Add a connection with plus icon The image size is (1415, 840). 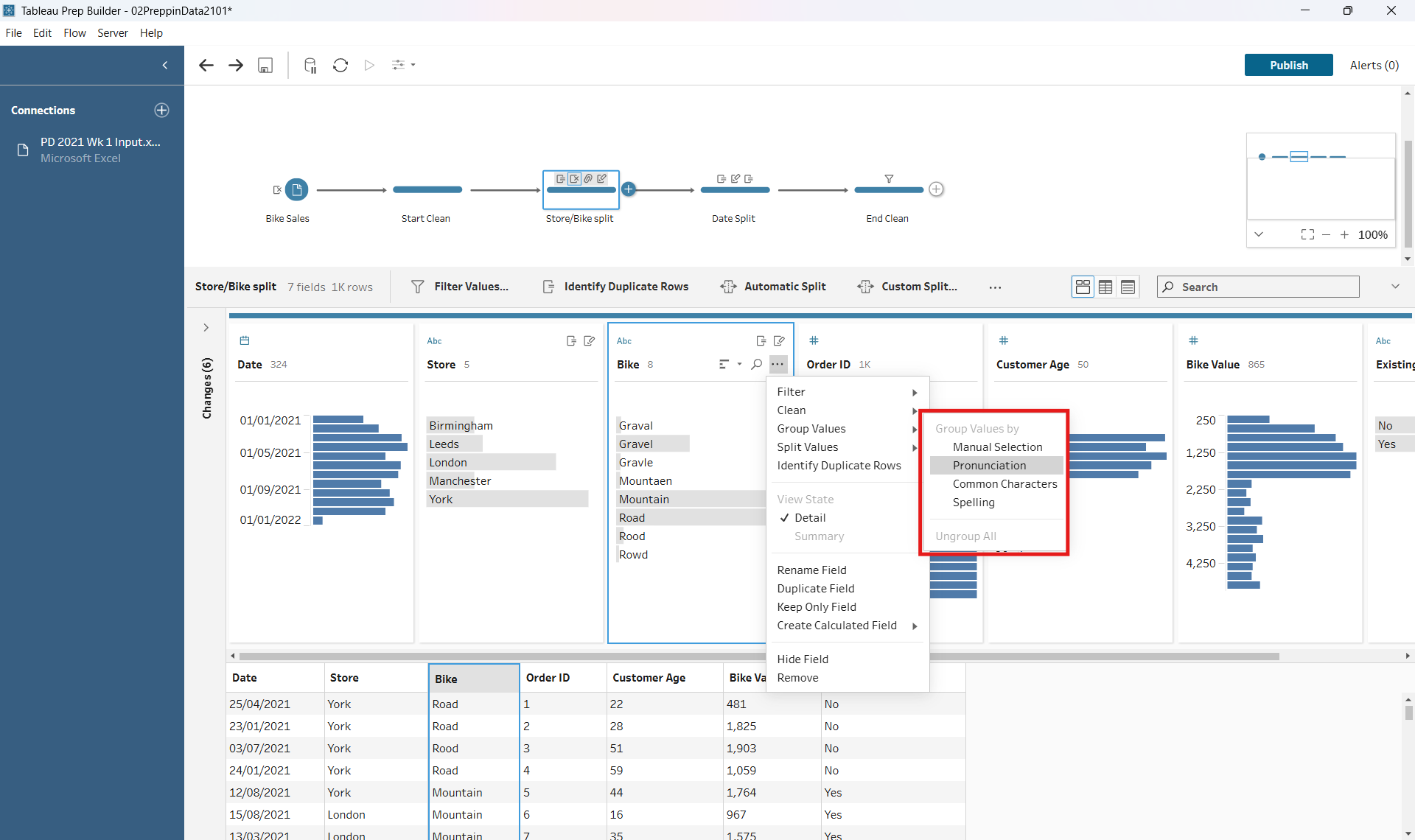pyautogui.click(x=161, y=111)
